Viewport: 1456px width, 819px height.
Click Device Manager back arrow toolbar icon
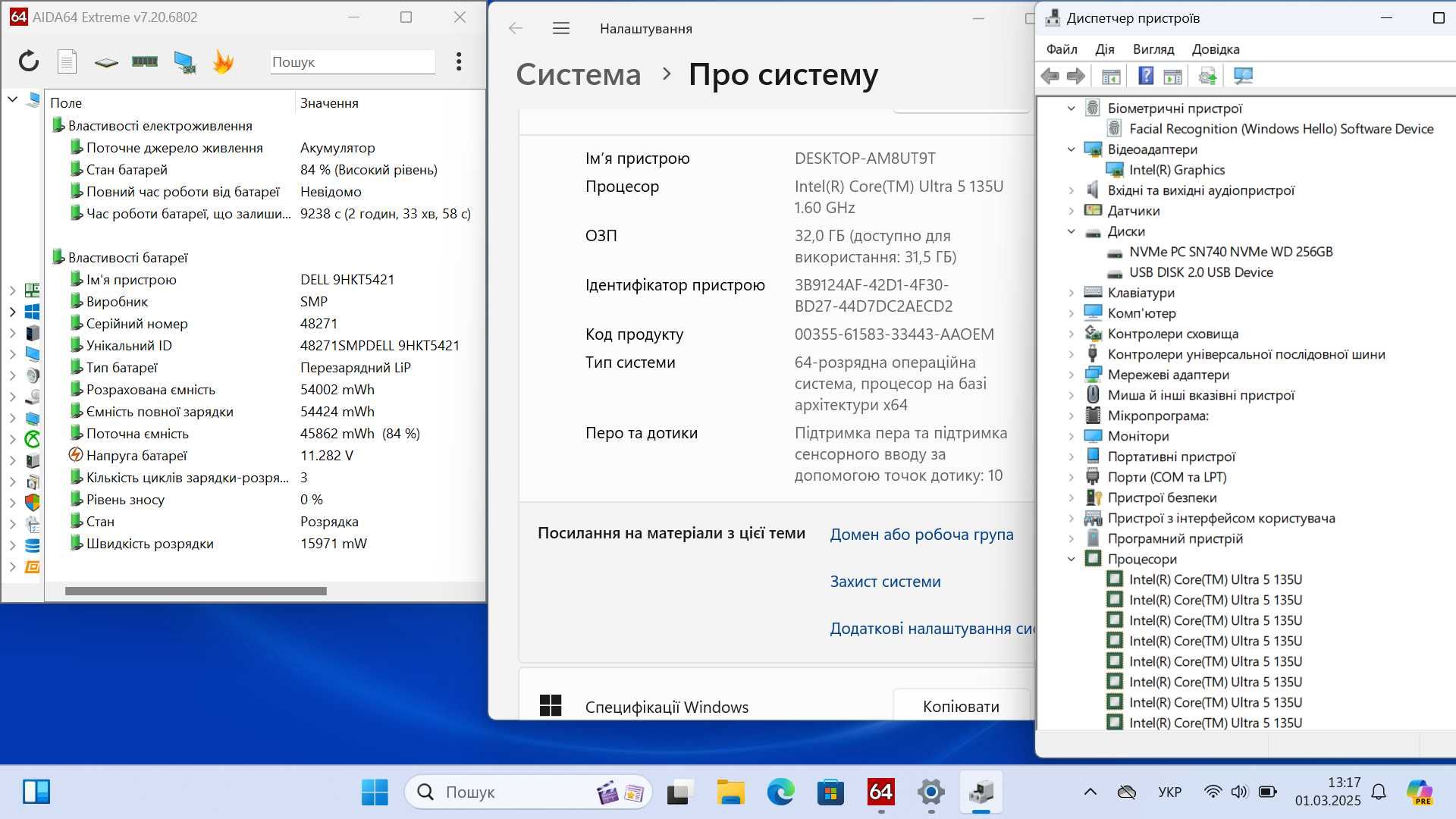(x=1050, y=76)
